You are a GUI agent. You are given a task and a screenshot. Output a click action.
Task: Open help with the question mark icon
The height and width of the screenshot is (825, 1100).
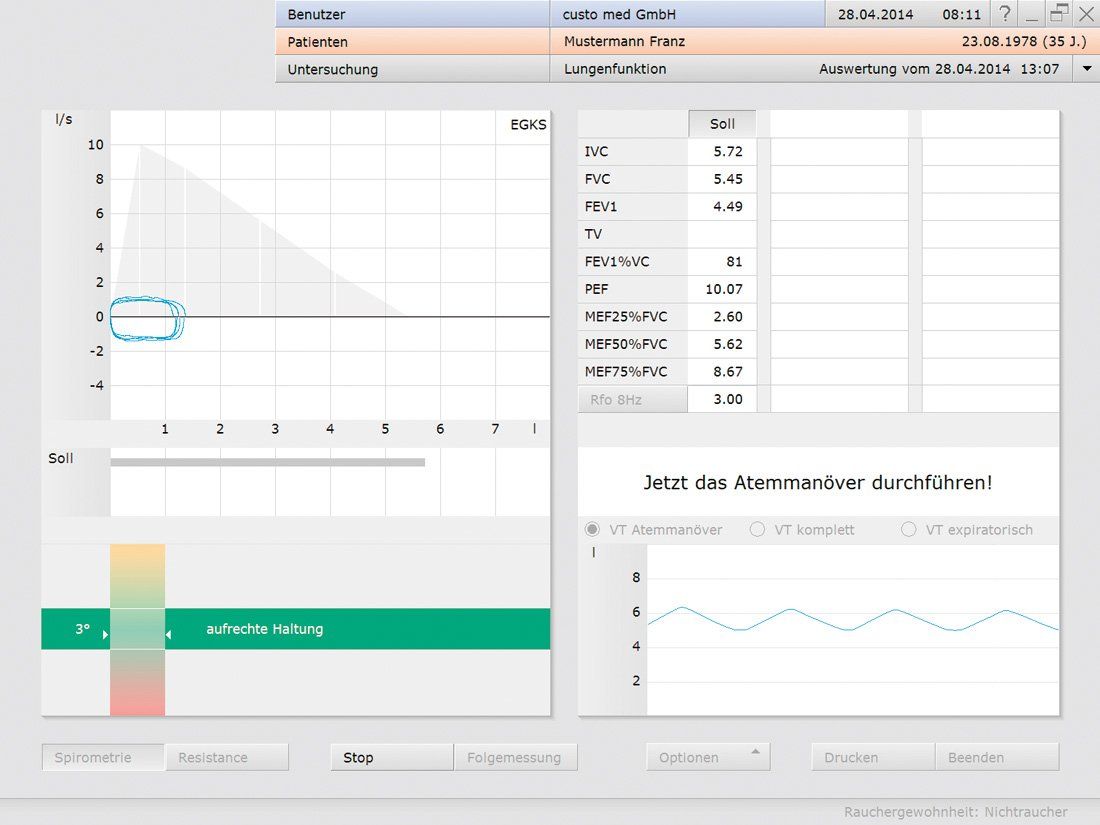(1005, 14)
